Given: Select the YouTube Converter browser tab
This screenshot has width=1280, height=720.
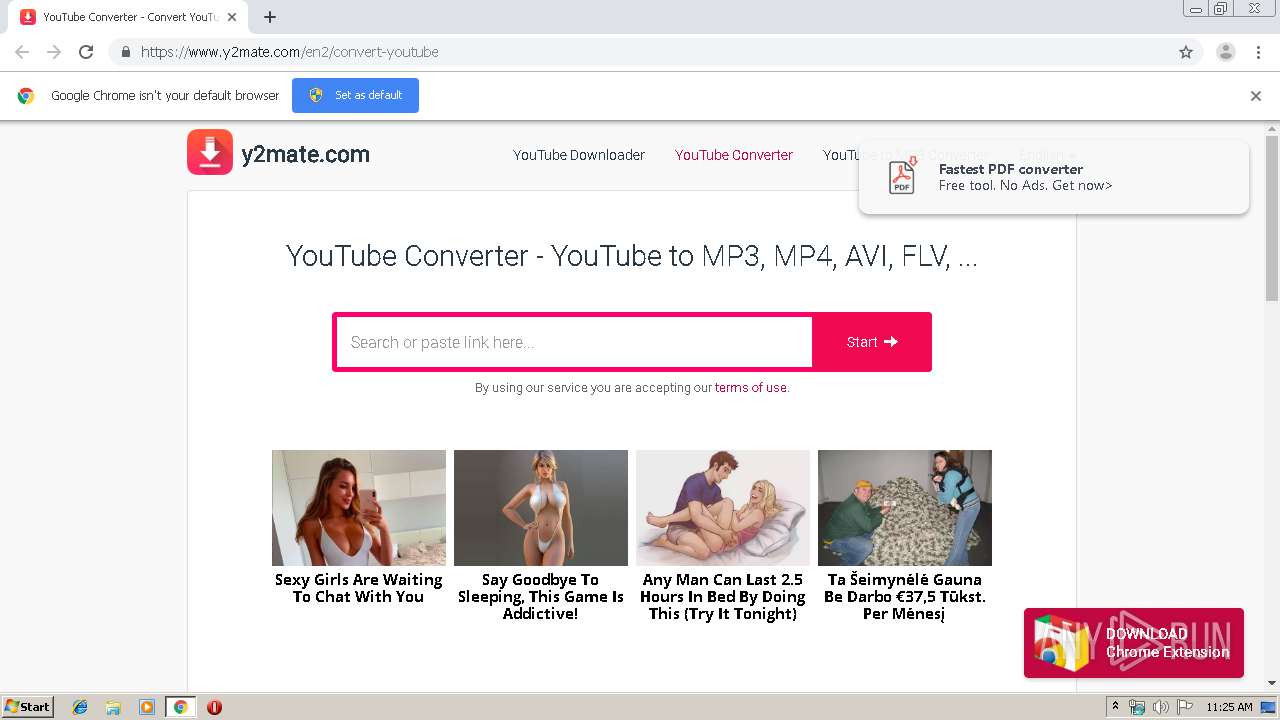Looking at the screenshot, I should pyautogui.click(x=130, y=17).
